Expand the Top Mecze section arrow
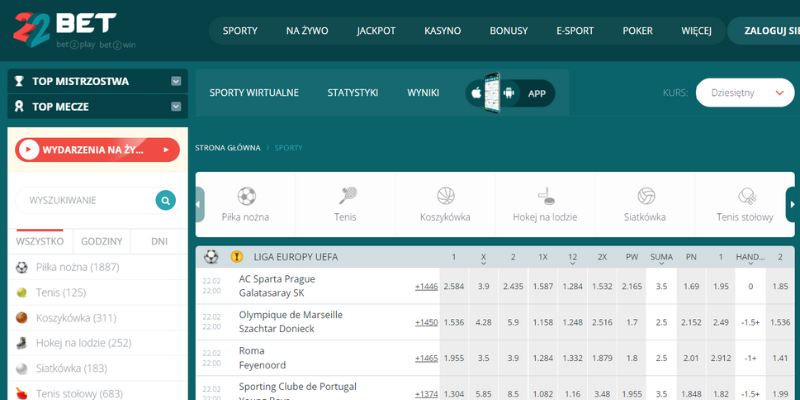800x400 pixels. tap(176, 107)
